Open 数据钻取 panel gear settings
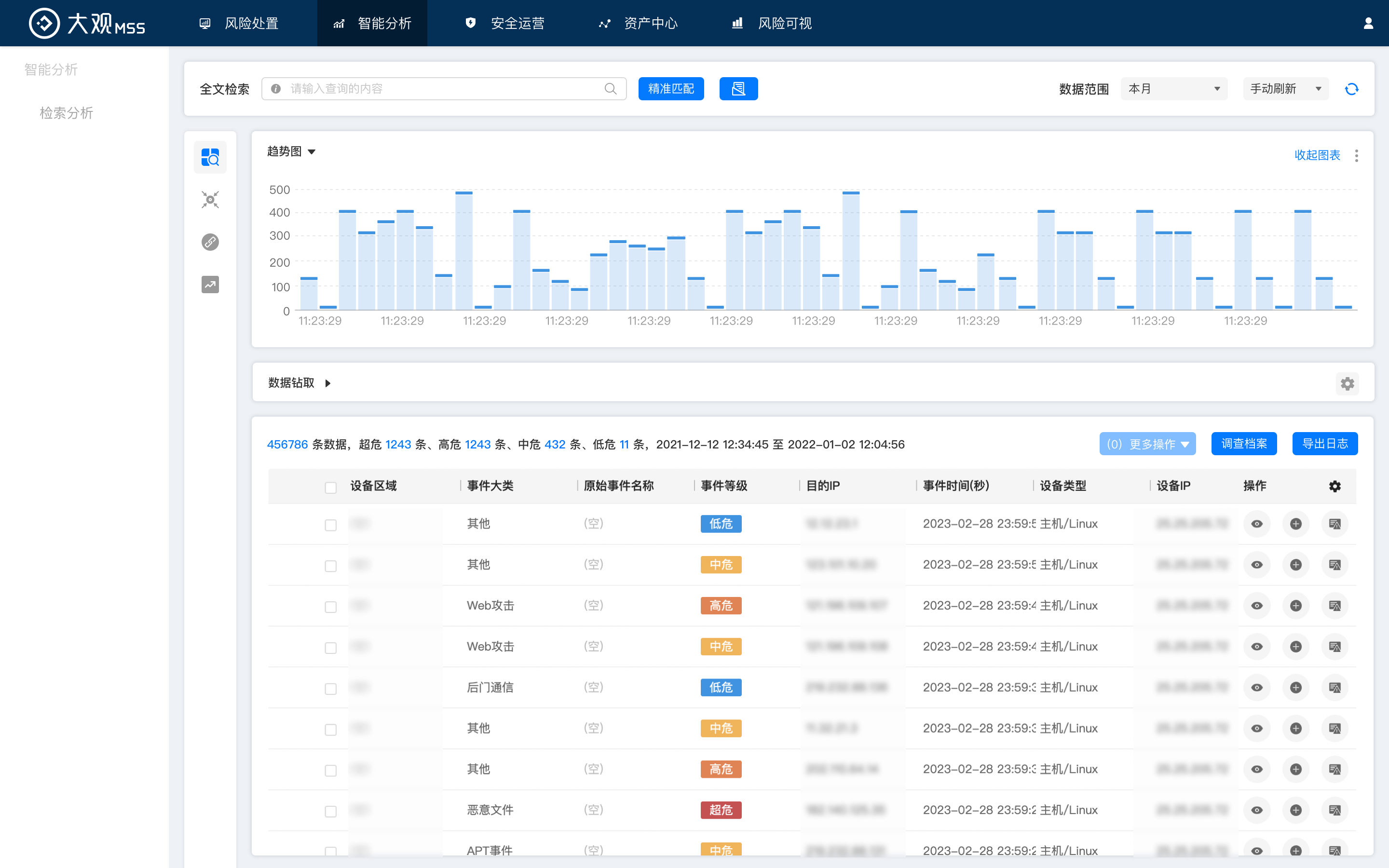Image resolution: width=1389 pixels, height=868 pixels. coord(1347,383)
